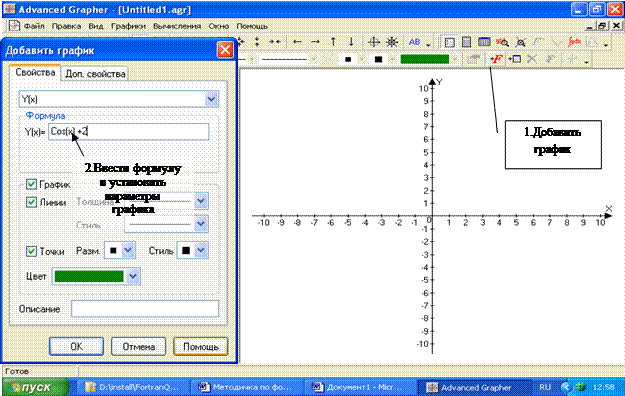Expand the points Стиль dropdown
The height and width of the screenshot is (396, 625).
200,250
